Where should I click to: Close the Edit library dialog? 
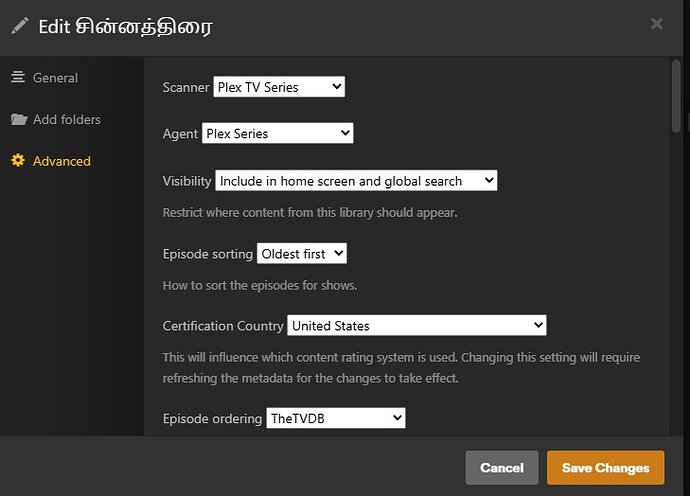(657, 24)
